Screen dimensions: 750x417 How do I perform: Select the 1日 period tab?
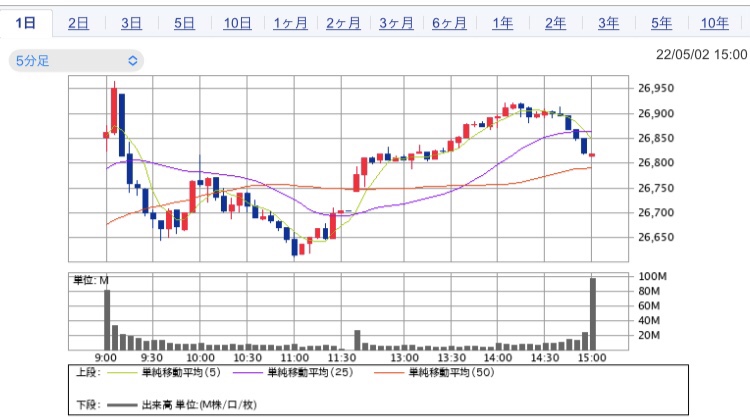pyautogui.click(x=26, y=23)
